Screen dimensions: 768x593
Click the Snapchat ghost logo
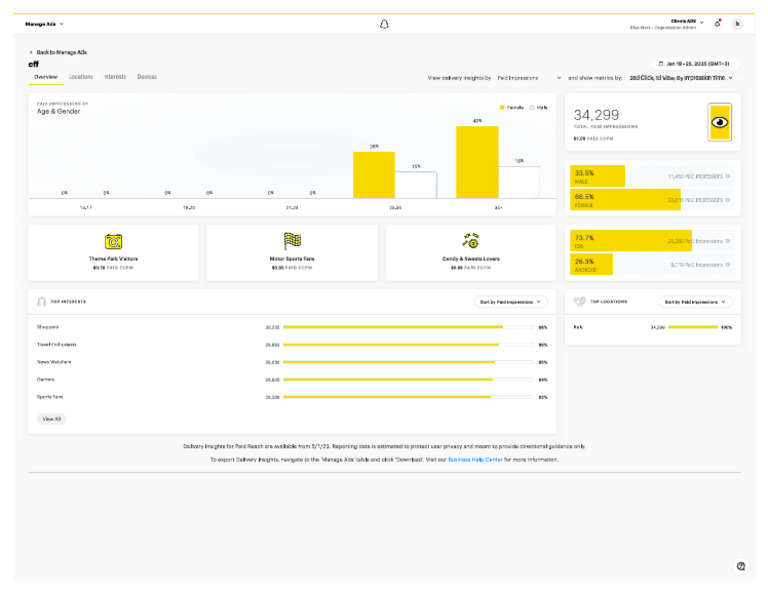point(384,24)
